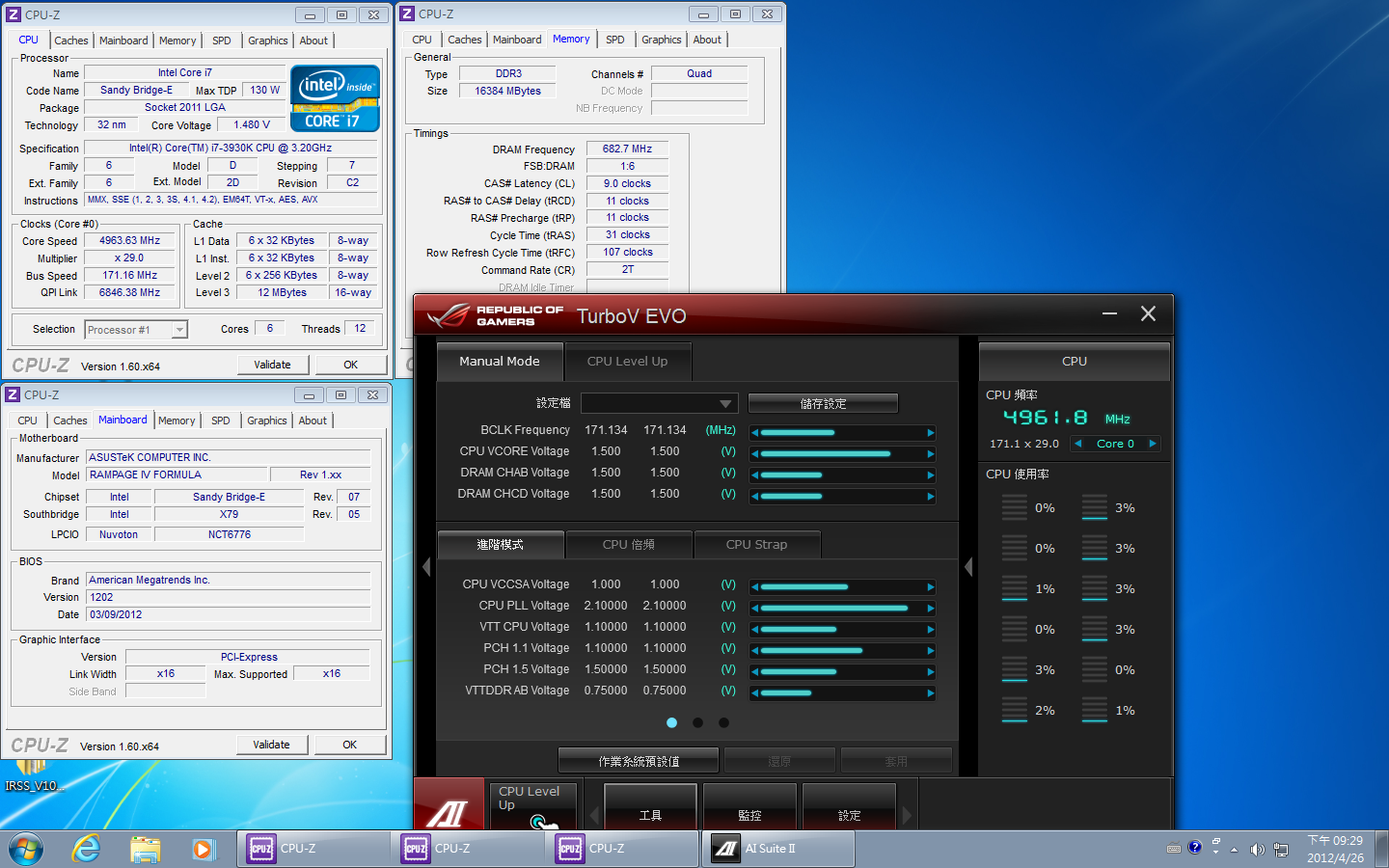Image resolution: width=1389 pixels, height=868 pixels.
Task: Select the Manual Mode tab
Action: click(500, 362)
